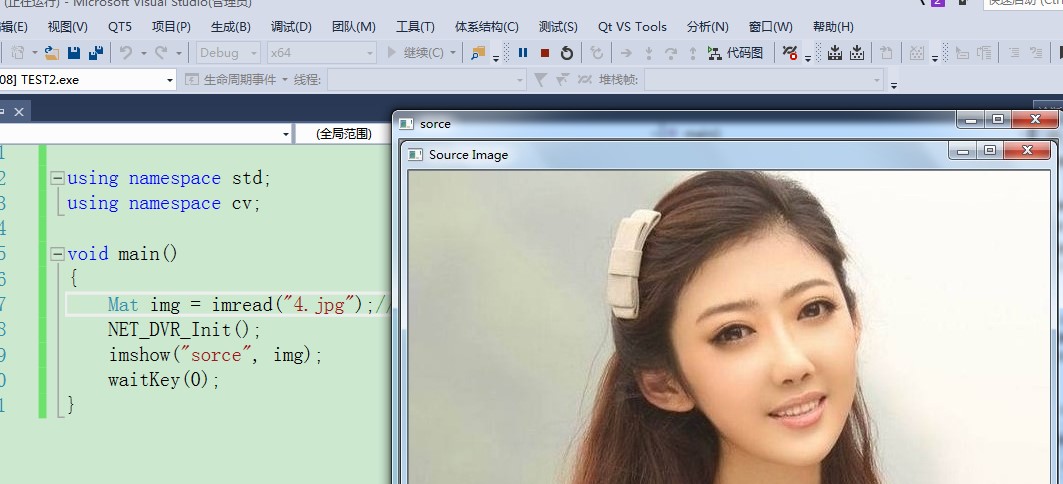Click the thread filter funnel icon

click(x=540, y=80)
